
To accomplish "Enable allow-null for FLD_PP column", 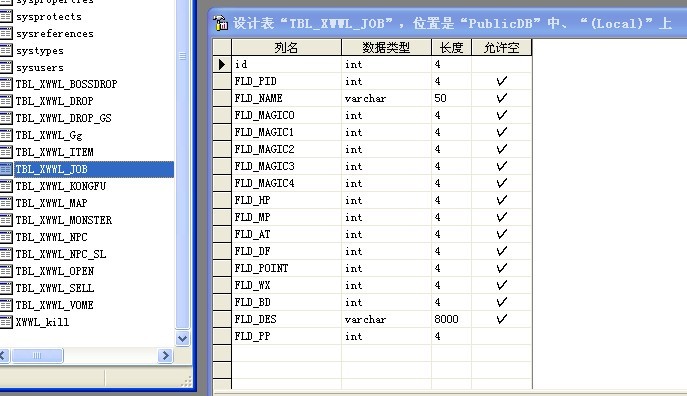I will 502,336.
